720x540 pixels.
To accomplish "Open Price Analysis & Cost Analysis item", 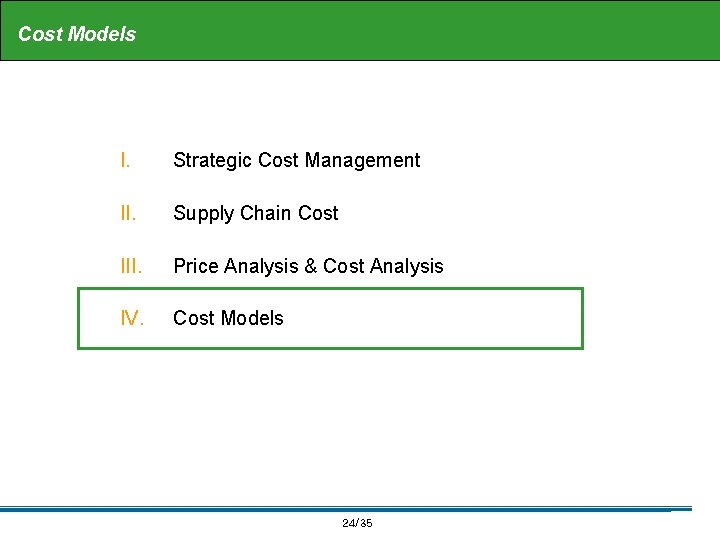I will coord(308,266).
